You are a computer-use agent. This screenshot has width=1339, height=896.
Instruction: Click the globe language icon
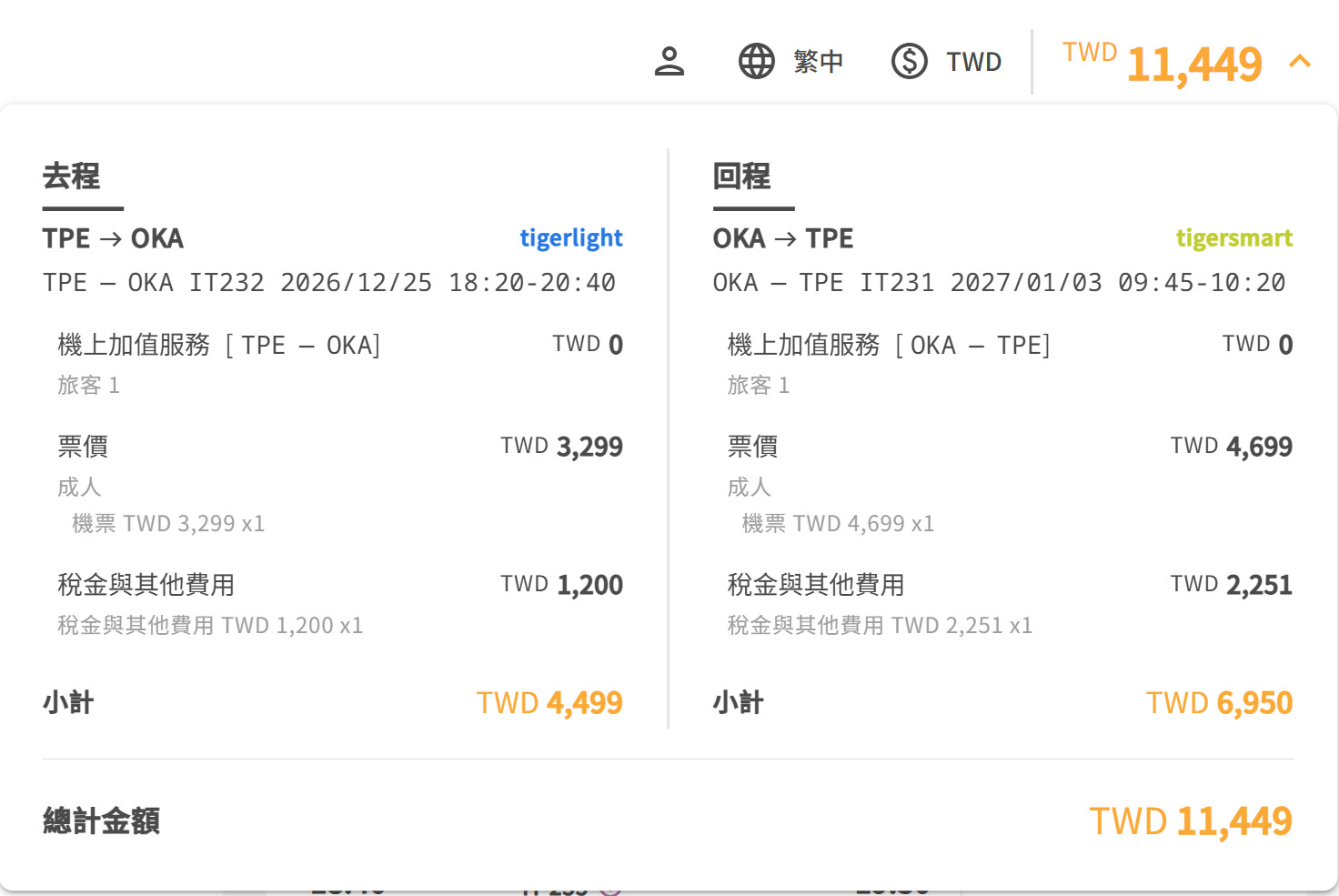coord(756,61)
